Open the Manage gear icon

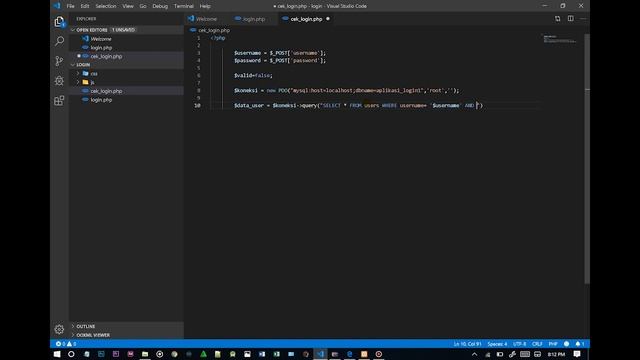point(59,329)
